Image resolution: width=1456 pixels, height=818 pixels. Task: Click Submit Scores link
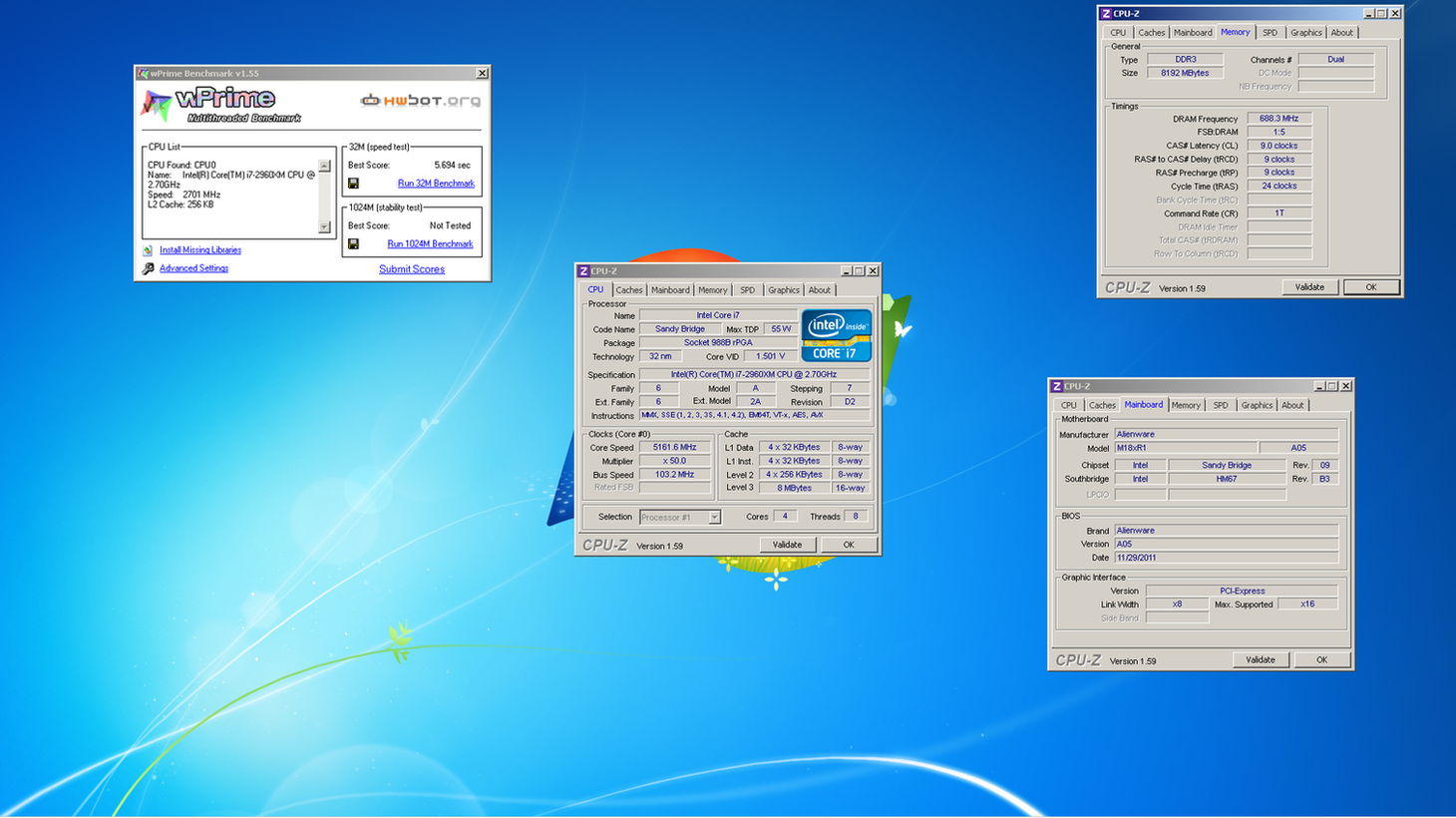pyautogui.click(x=412, y=269)
